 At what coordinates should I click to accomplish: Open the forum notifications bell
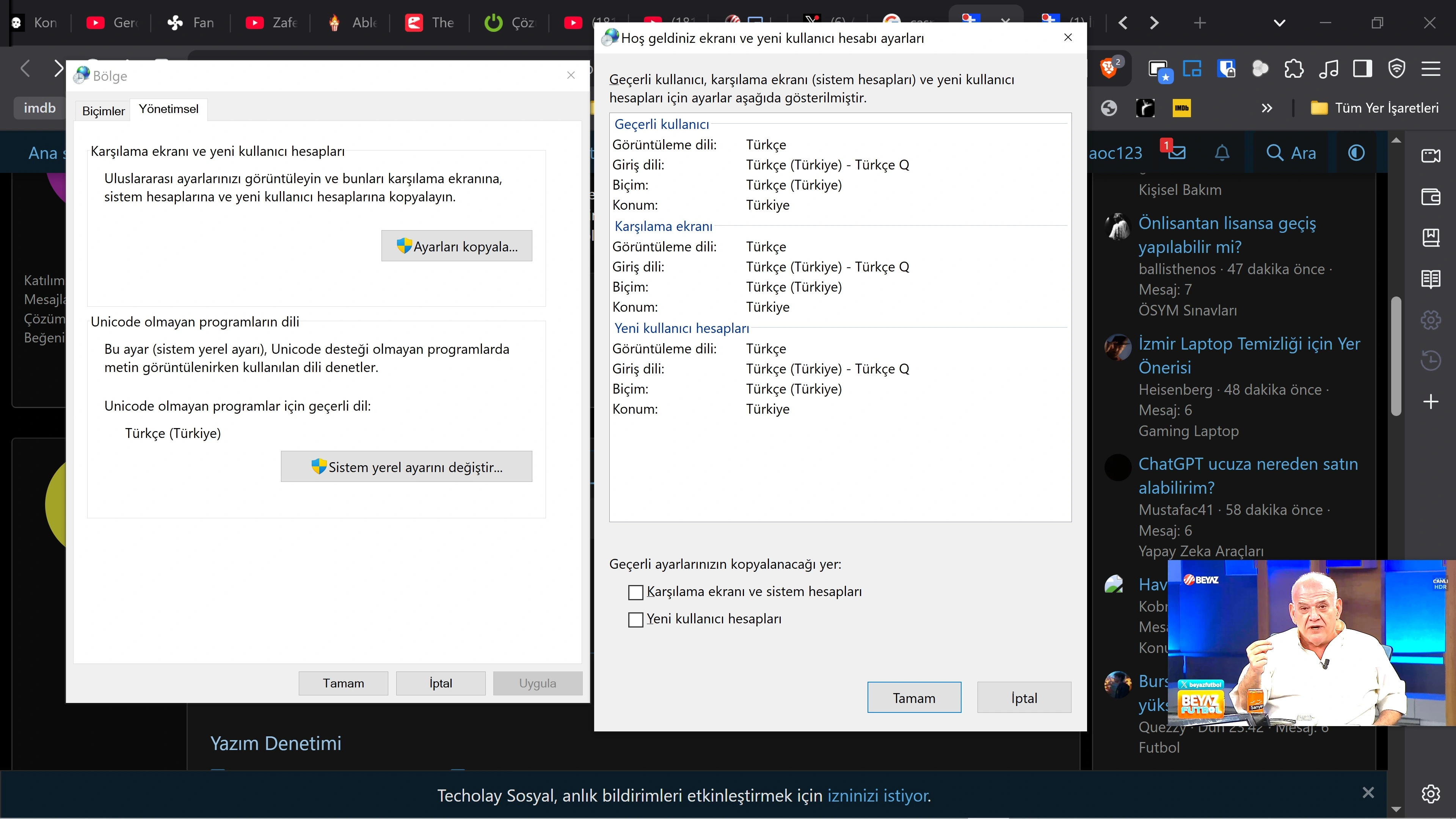[1222, 152]
